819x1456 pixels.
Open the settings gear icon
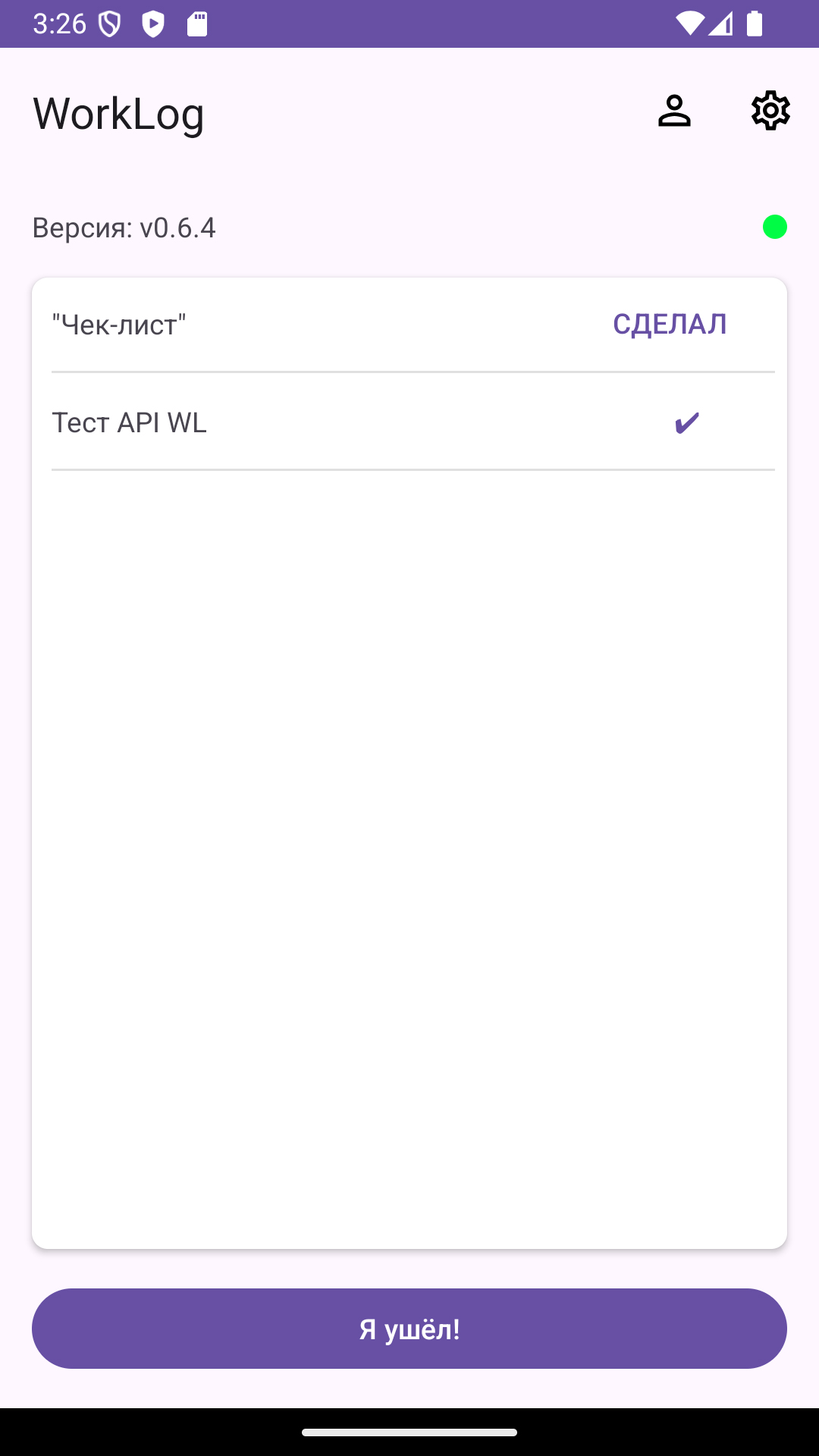point(770,111)
